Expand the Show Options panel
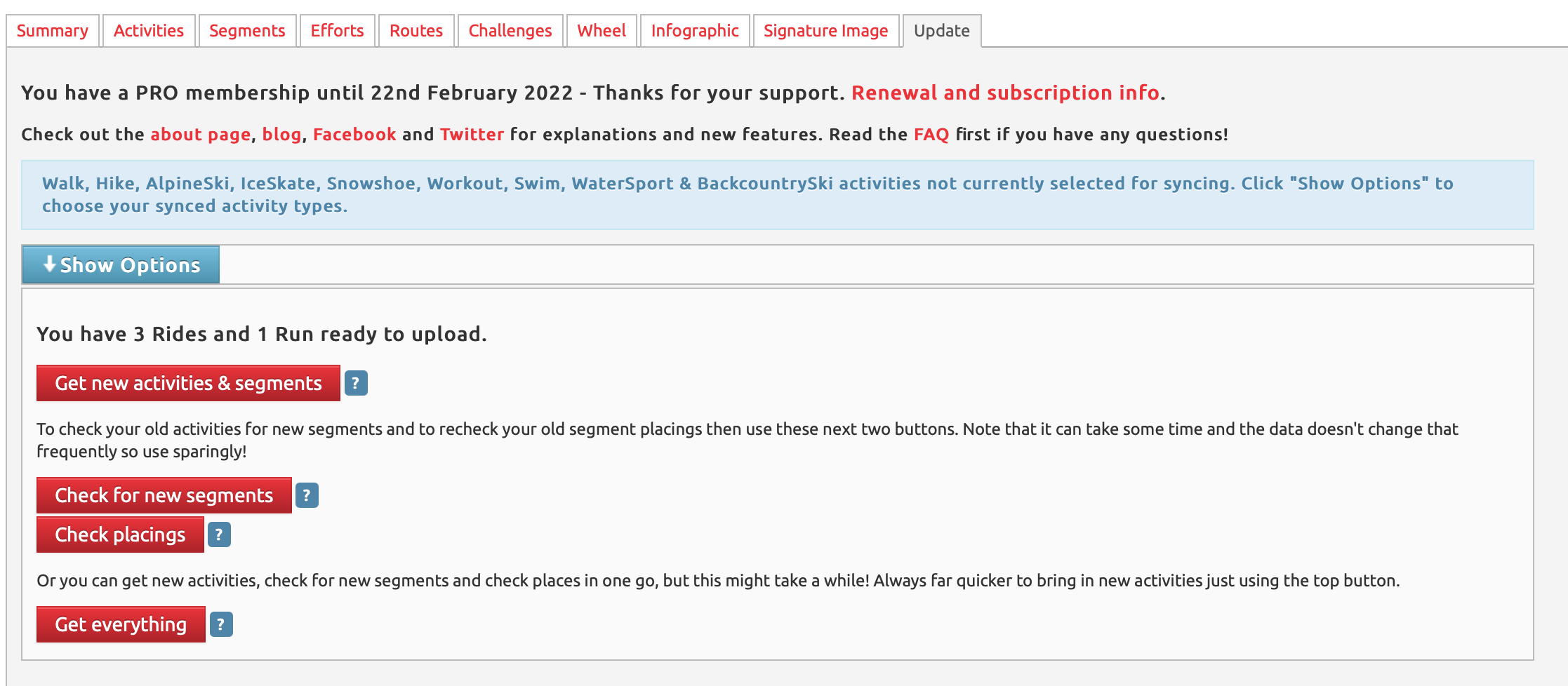The image size is (1568, 686). coord(121,264)
